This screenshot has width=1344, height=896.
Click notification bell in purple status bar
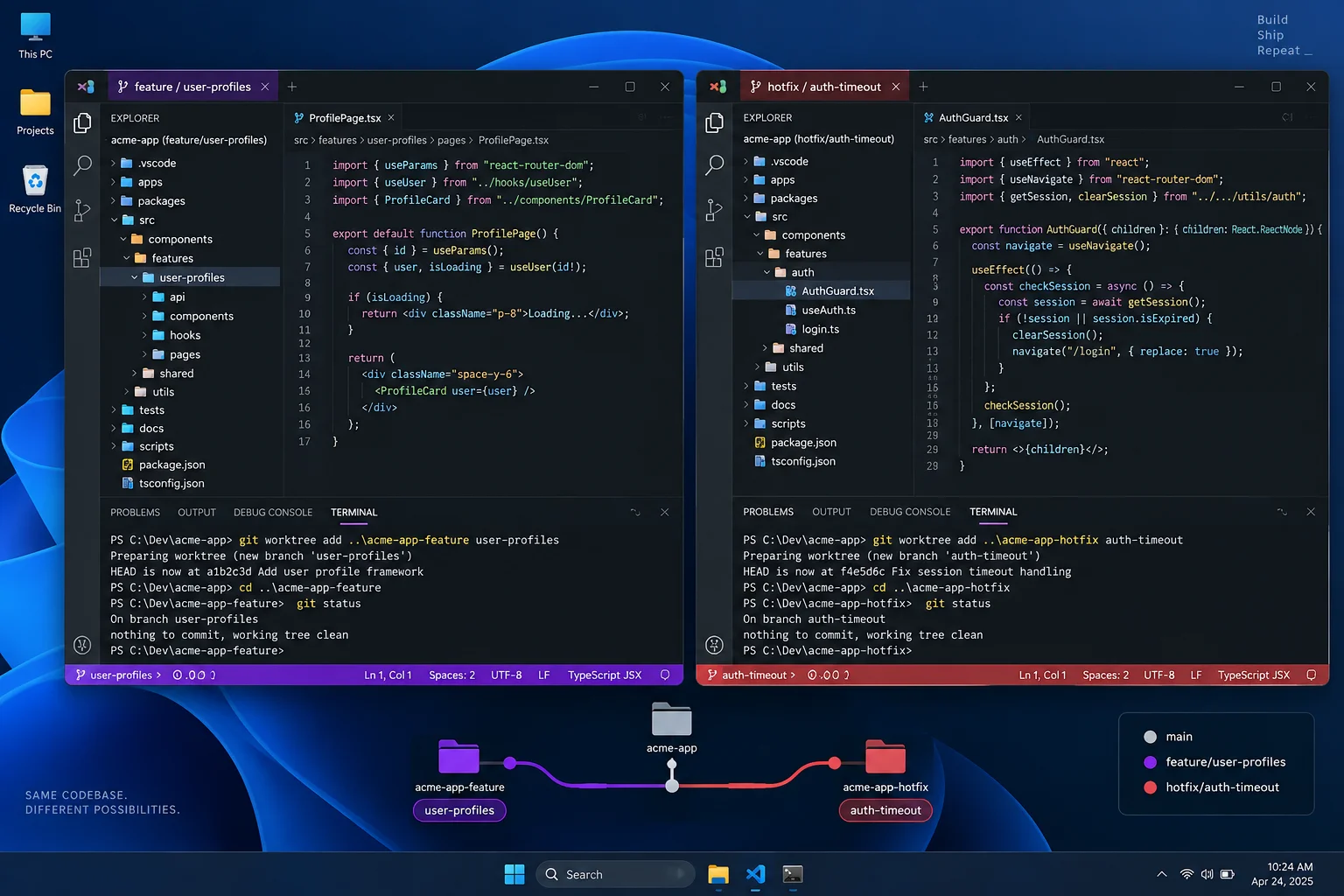(665, 675)
